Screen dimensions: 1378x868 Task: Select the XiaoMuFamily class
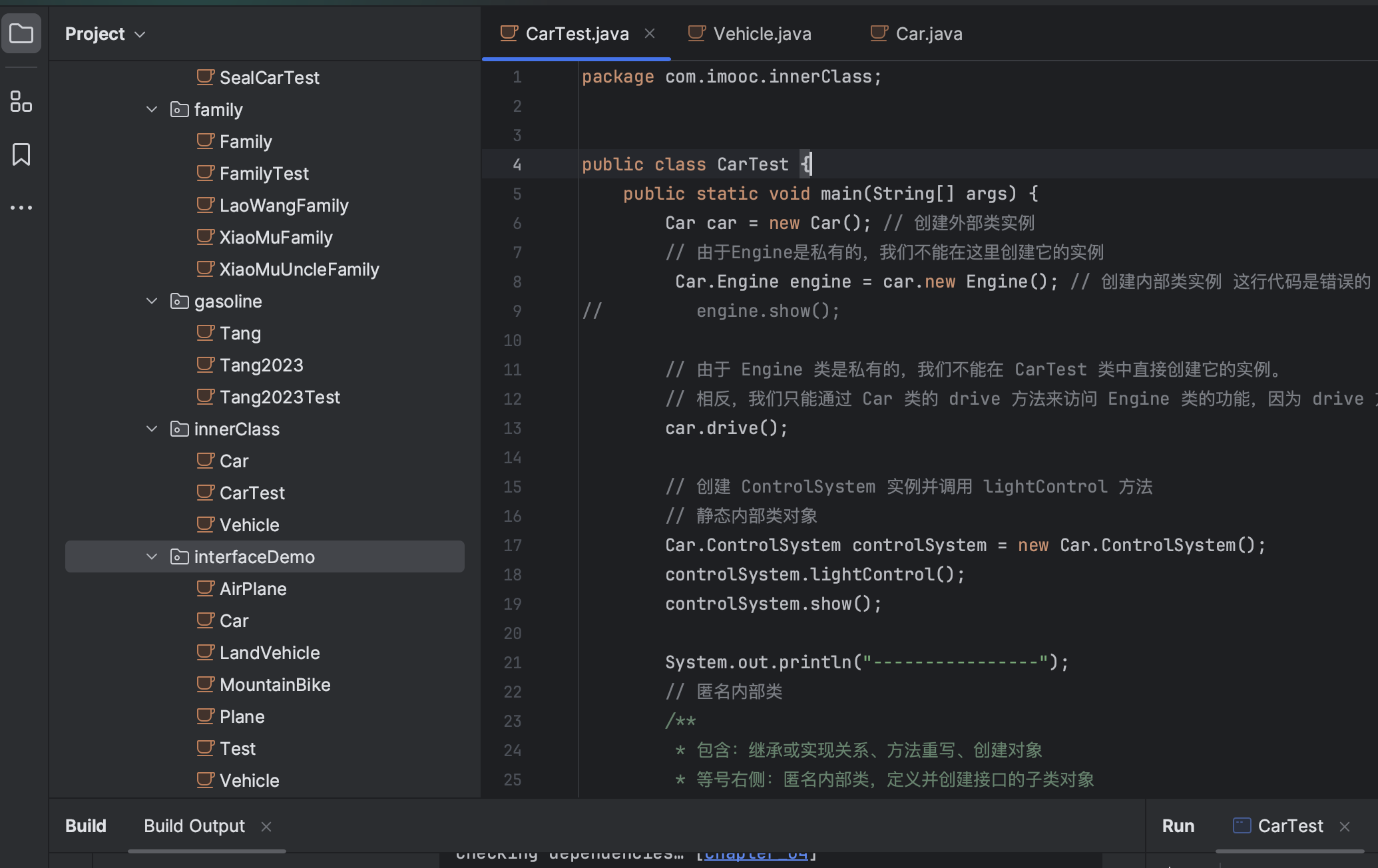point(276,237)
